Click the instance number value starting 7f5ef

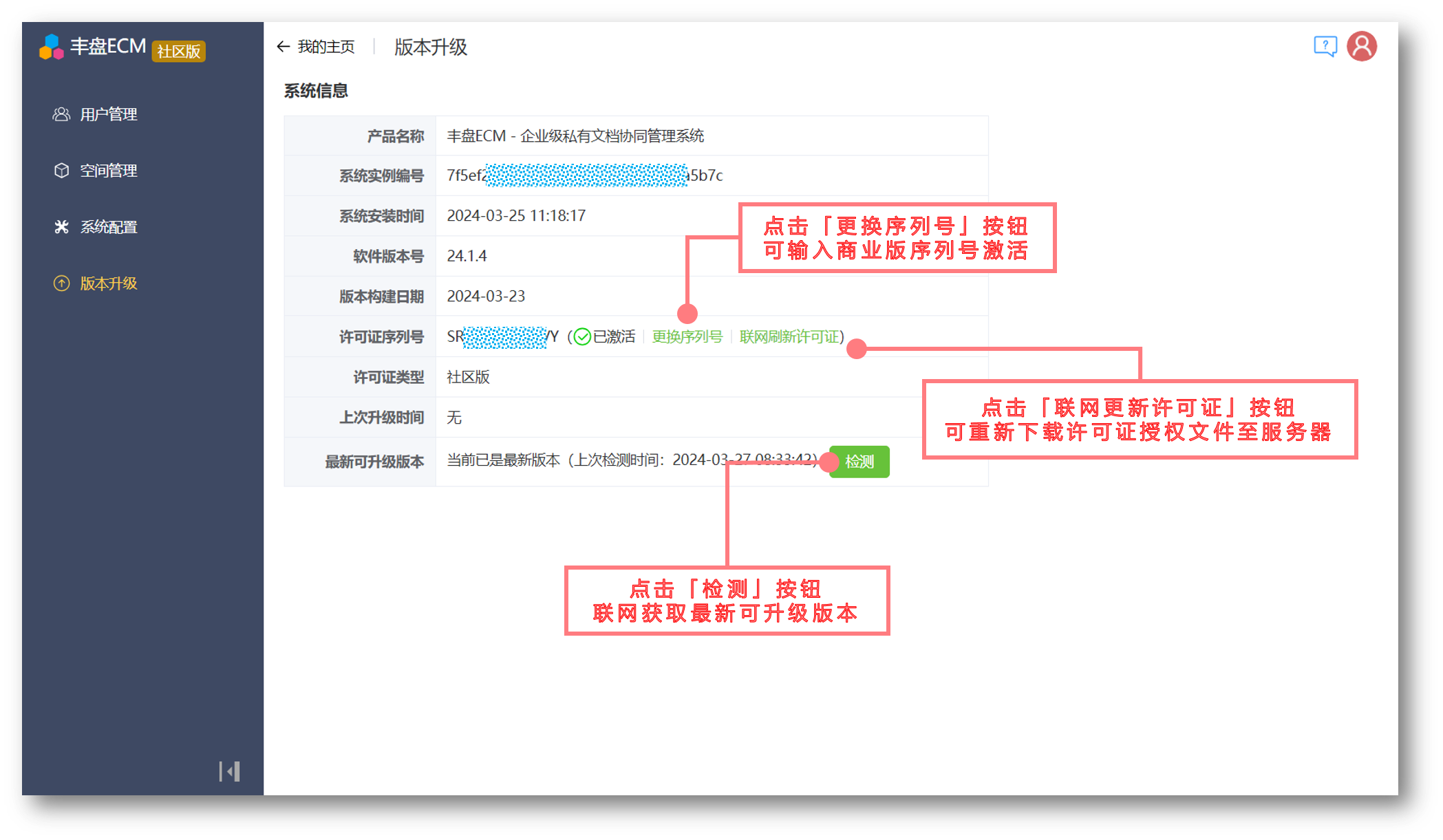(585, 175)
